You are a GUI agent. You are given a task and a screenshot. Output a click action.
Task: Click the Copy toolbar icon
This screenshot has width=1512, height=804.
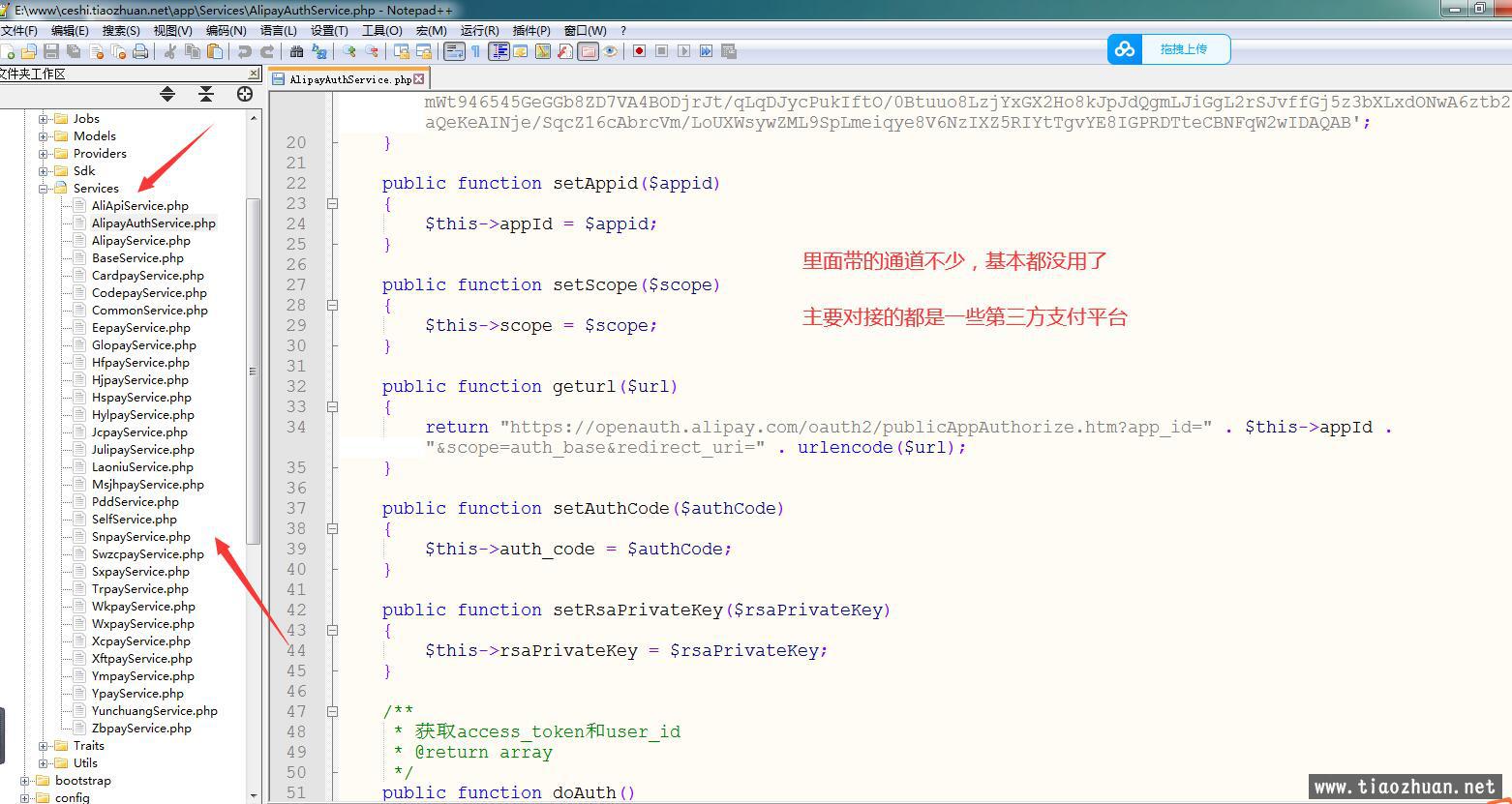tap(193, 51)
